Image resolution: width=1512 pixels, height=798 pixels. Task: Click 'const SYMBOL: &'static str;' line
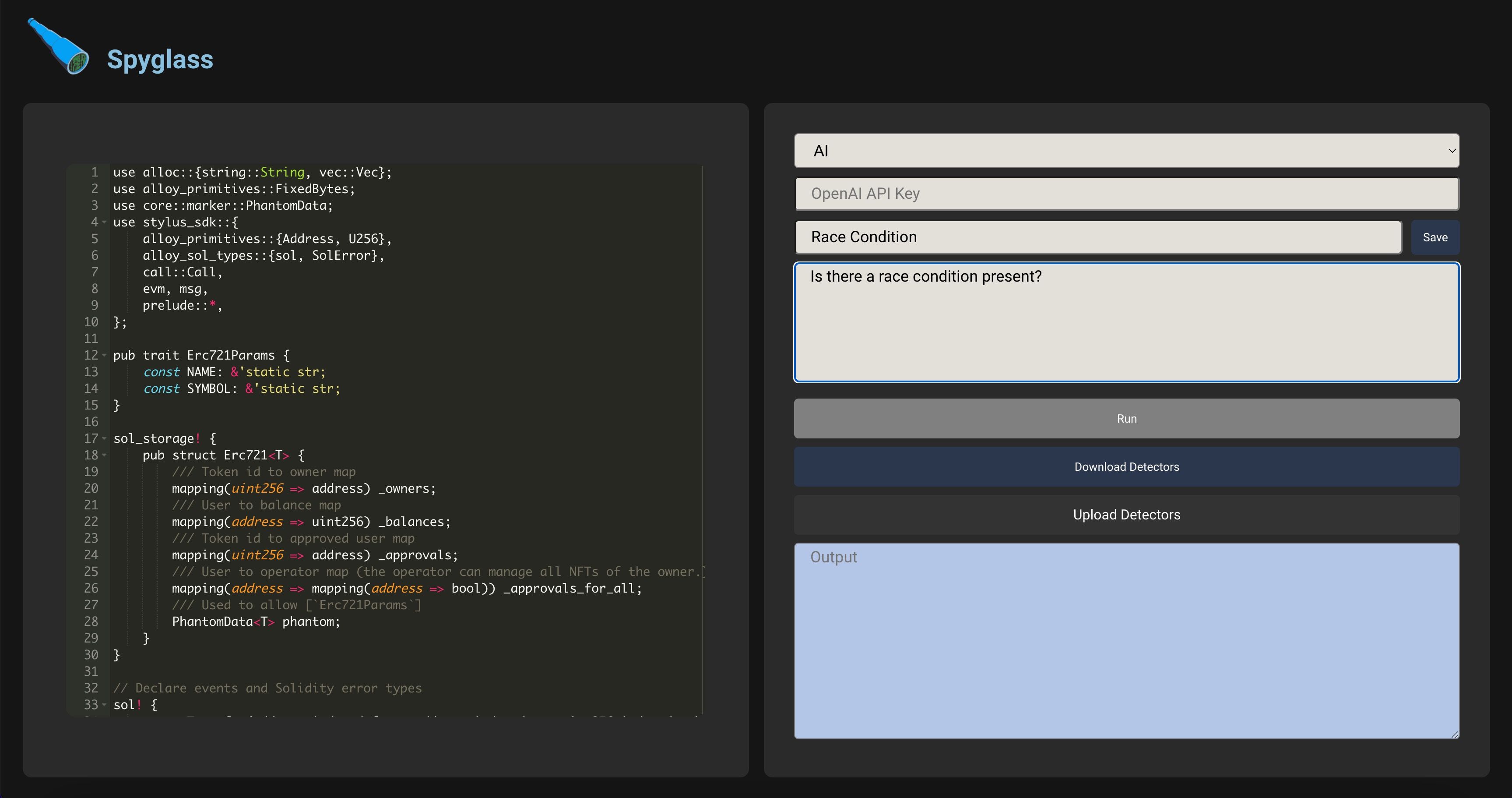click(241, 389)
